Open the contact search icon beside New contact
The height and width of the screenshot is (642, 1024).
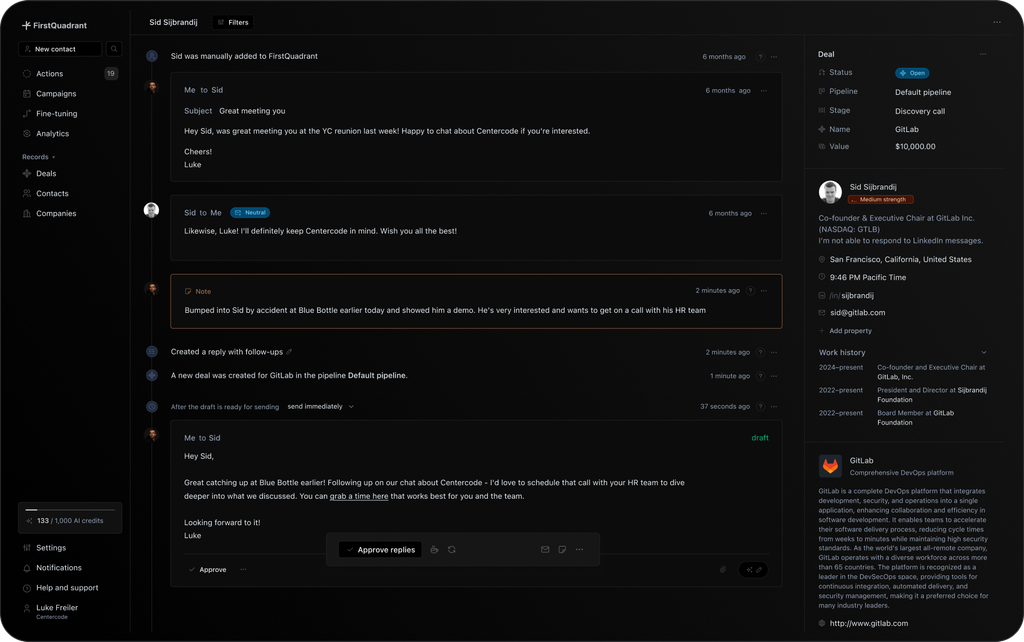tap(114, 49)
